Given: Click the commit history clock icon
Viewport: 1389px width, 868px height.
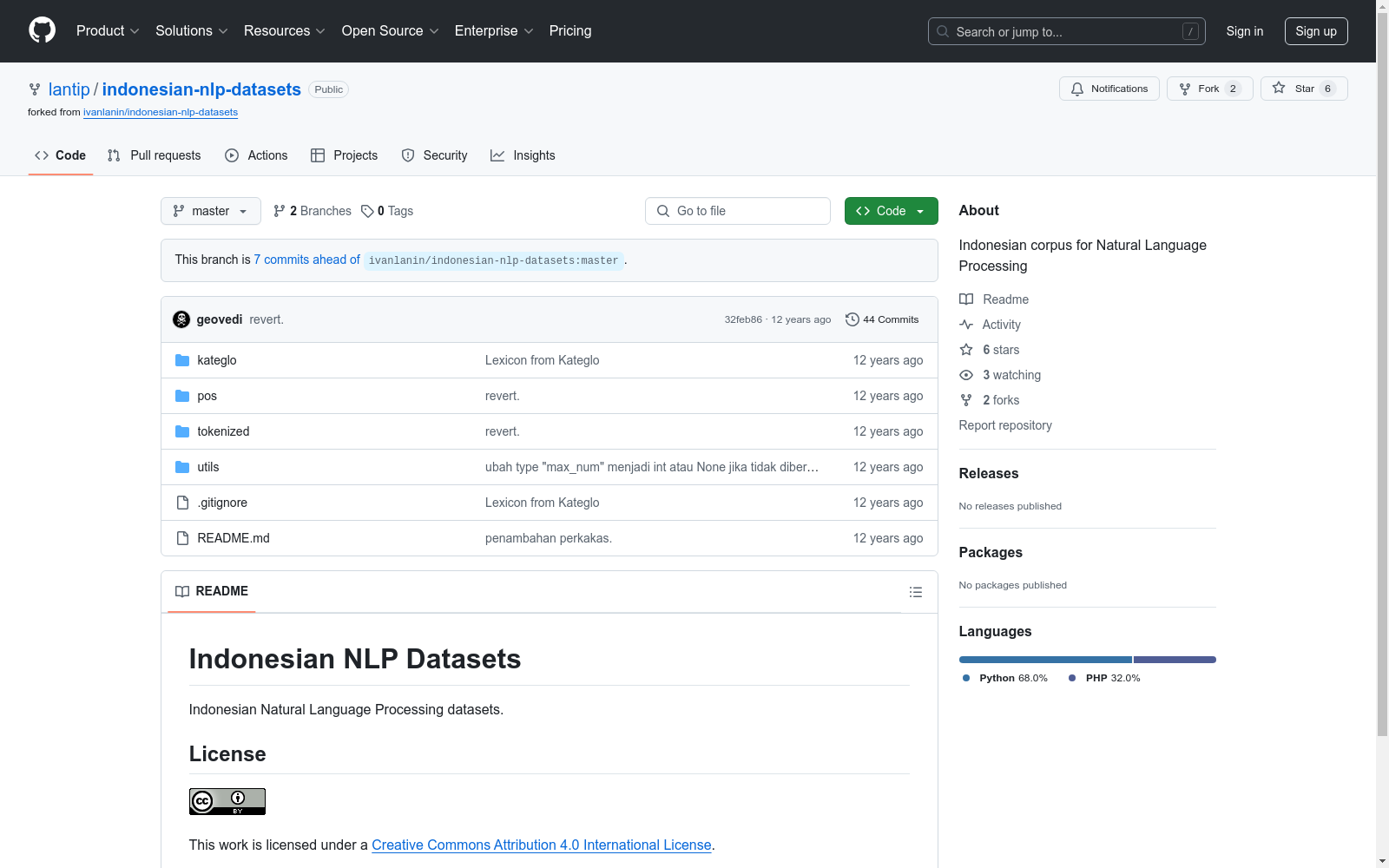Looking at the screenshot, I should point(852,319).
